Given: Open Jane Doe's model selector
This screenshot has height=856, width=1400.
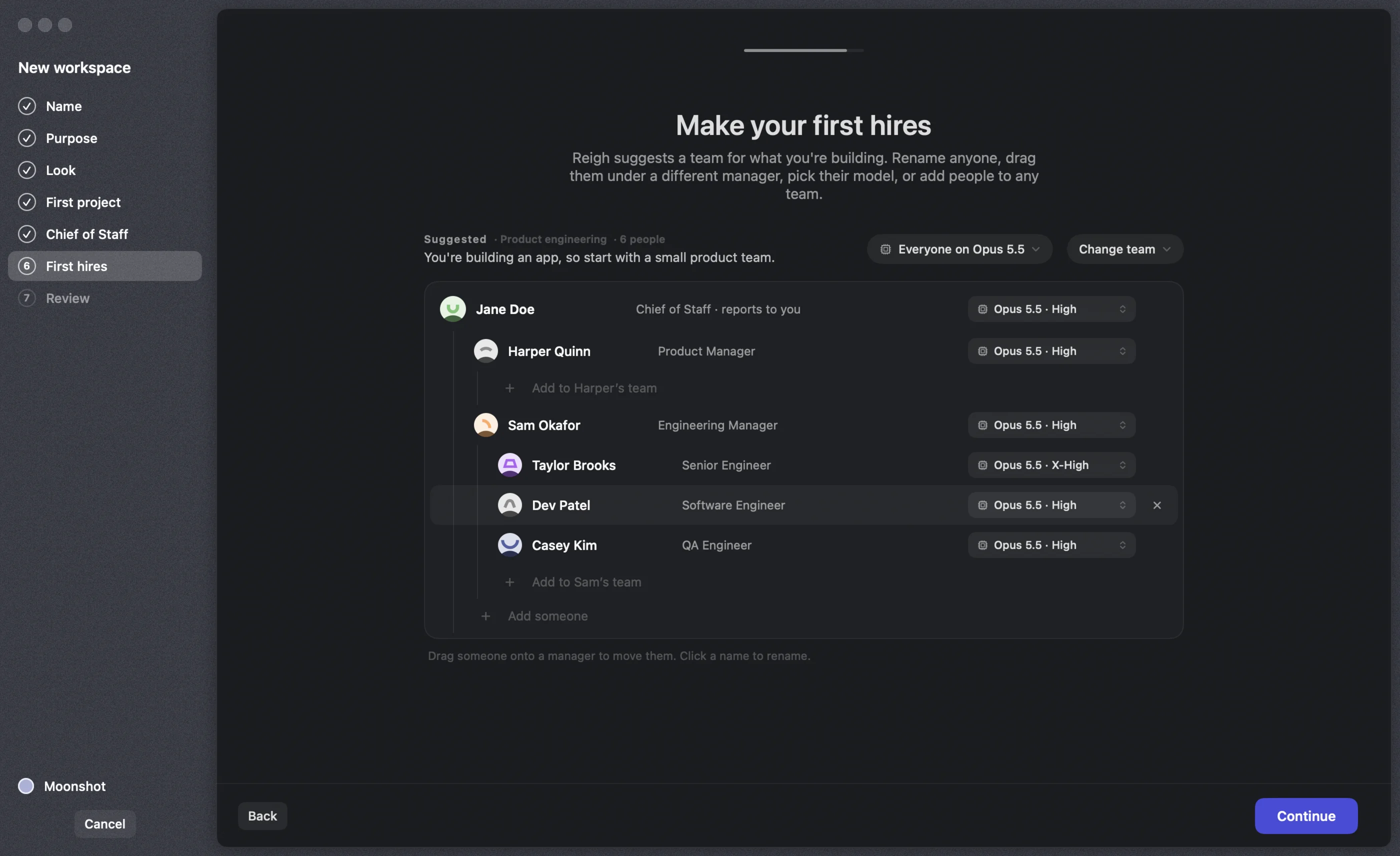Looking at the screenshot, I should pos(1051,309).
